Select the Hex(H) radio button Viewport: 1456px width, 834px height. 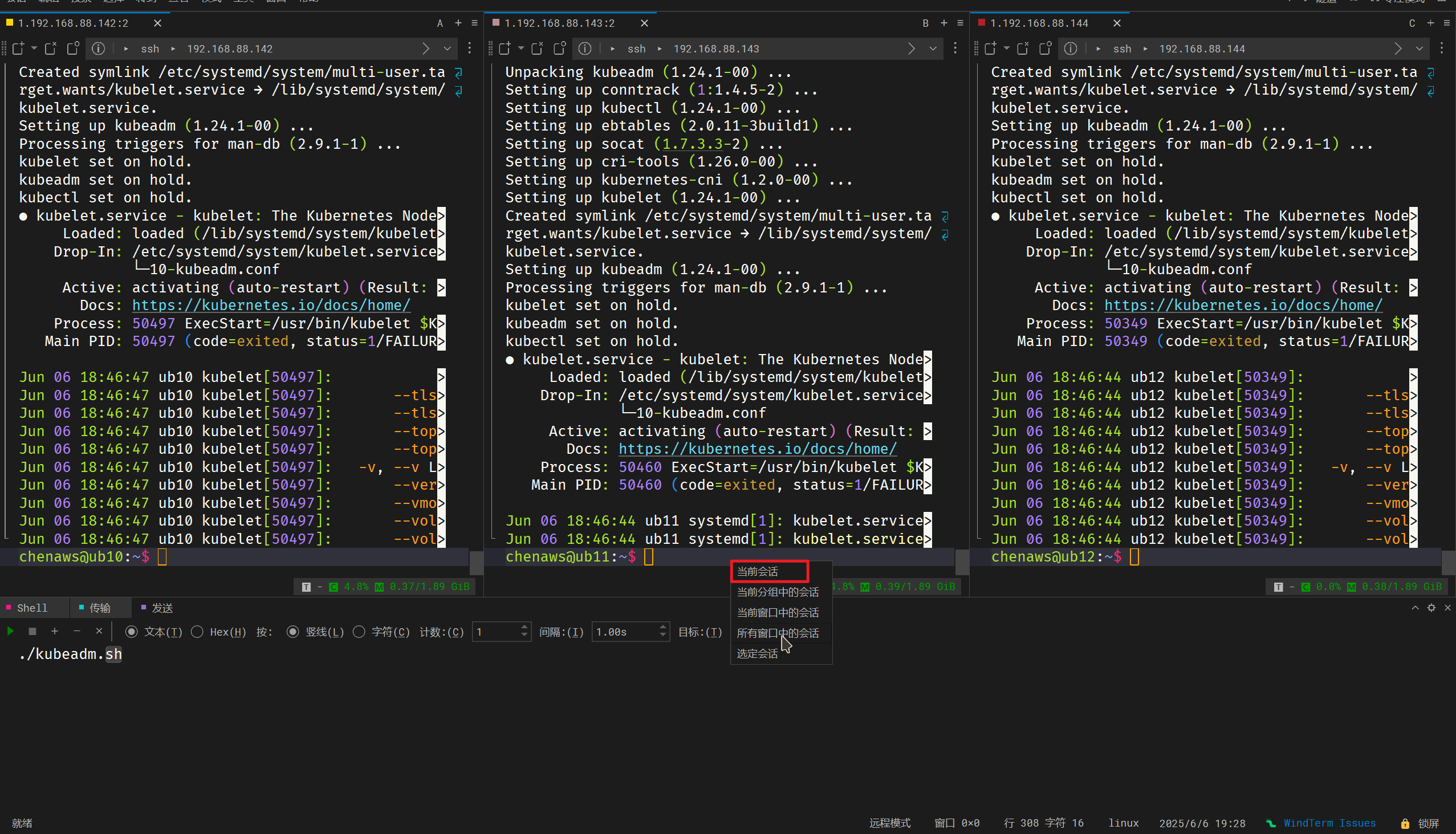198,632
